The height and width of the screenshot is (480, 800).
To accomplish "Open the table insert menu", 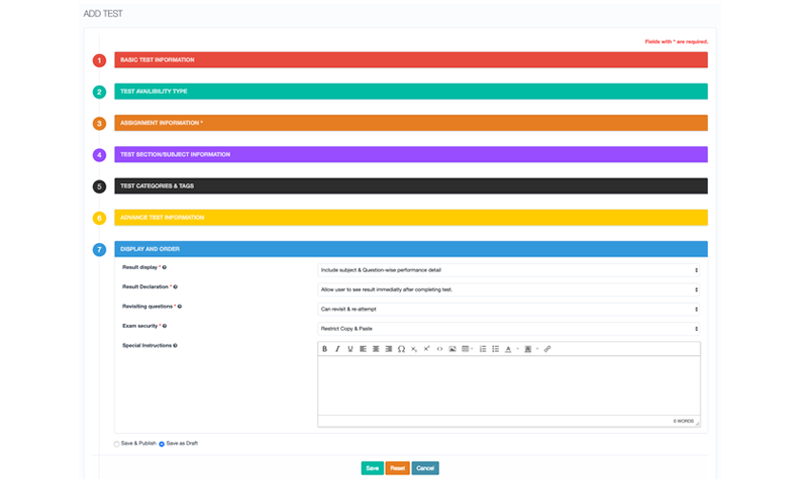I will 467,349.
